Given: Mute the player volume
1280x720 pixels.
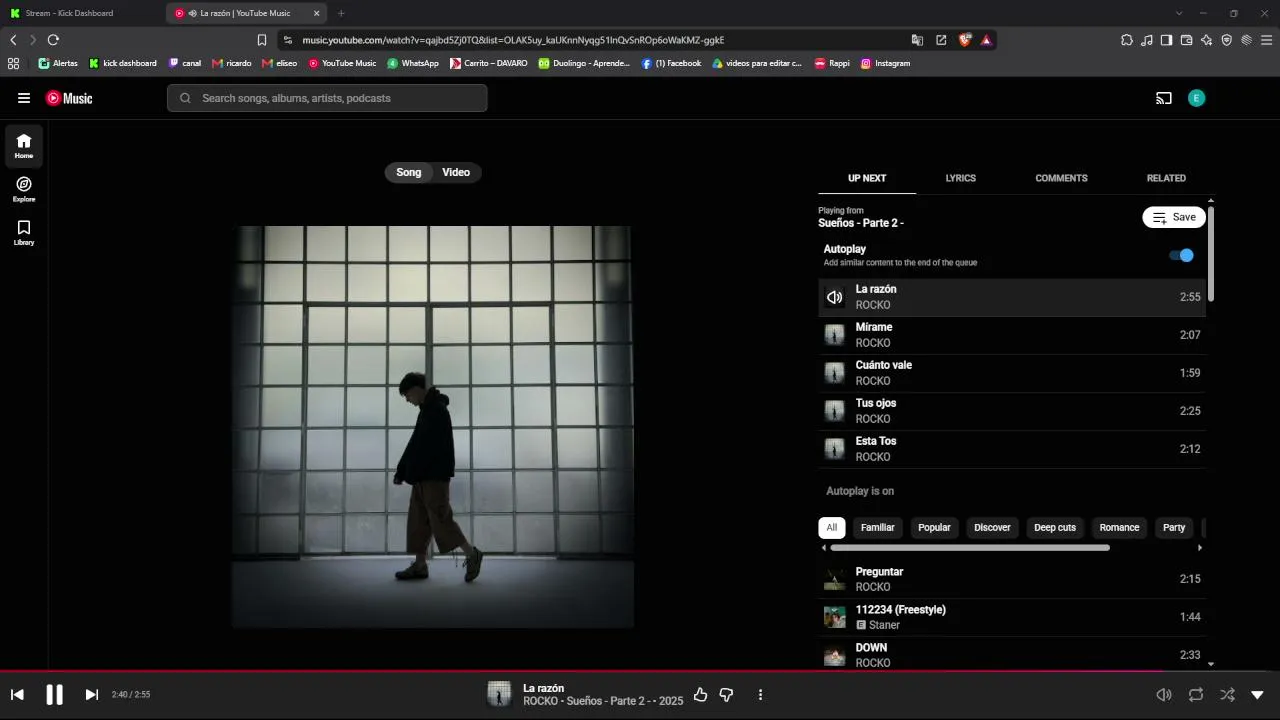Looking at the screenshot, I should (x=1164, y=695).
